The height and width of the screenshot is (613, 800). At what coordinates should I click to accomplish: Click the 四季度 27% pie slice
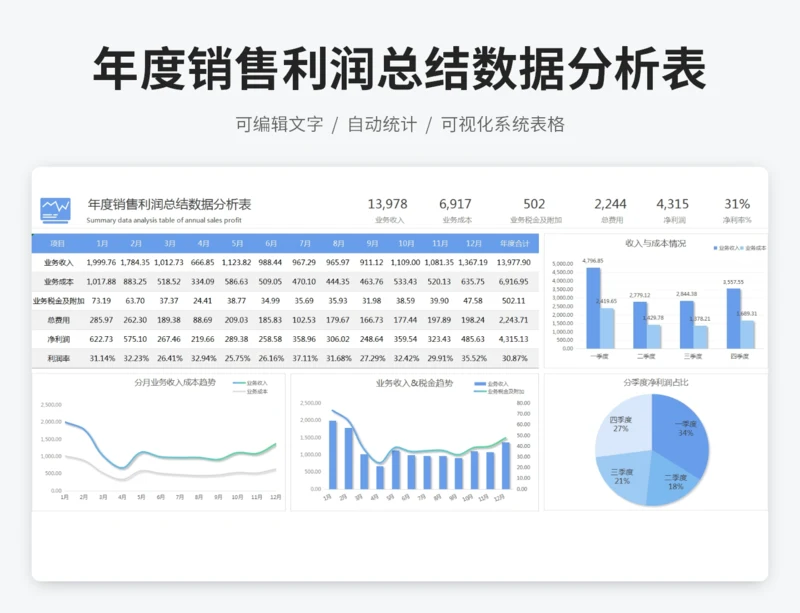click(622, 425)
